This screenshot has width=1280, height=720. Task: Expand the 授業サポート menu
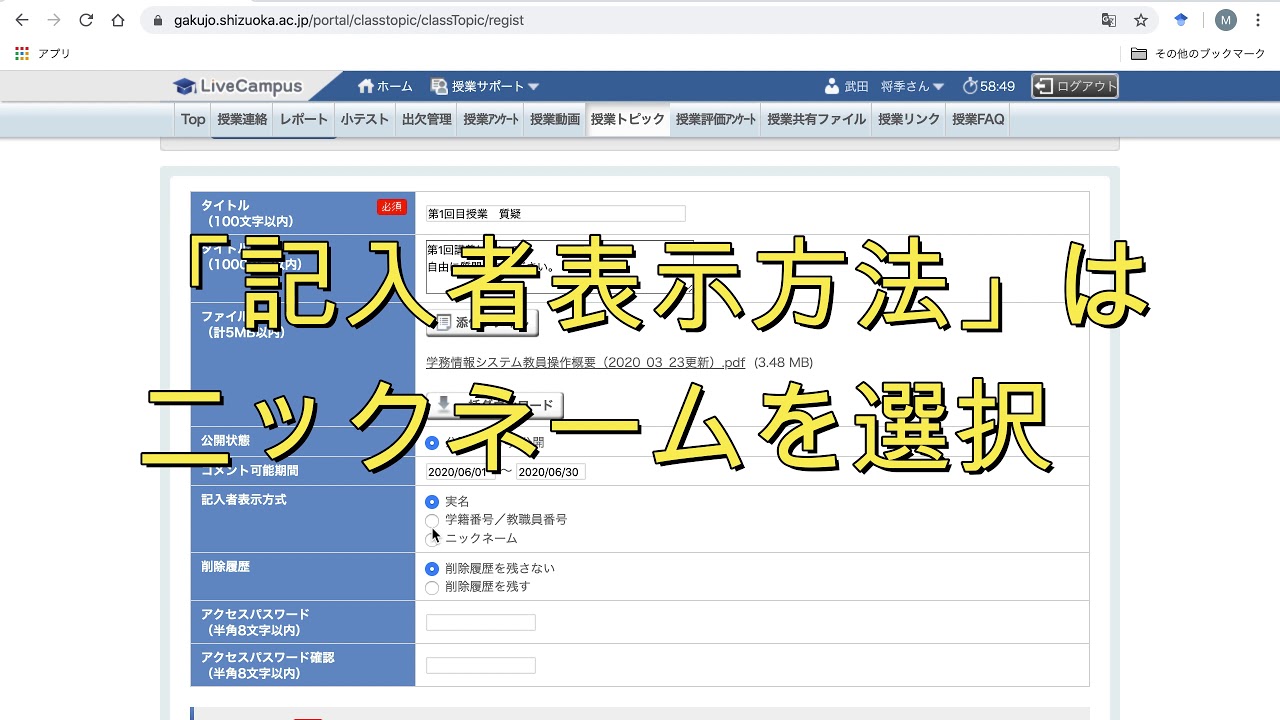point(485,86)
